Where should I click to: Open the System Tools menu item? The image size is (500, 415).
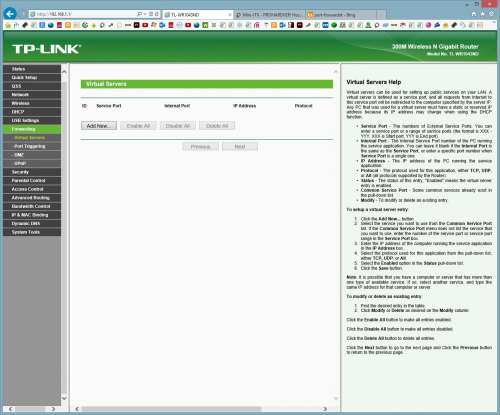pos(32,232)
